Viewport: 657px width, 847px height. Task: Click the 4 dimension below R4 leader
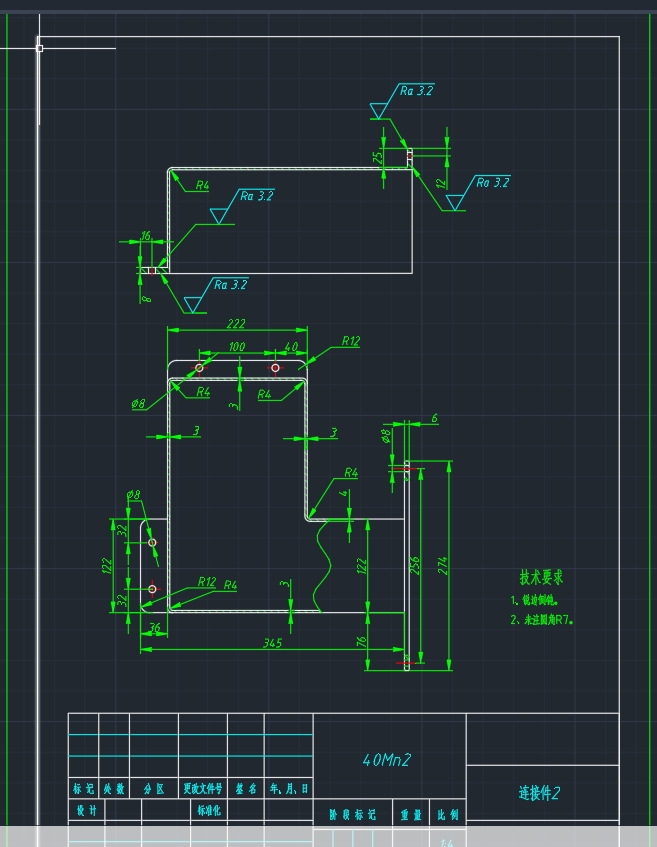[343, 493]
